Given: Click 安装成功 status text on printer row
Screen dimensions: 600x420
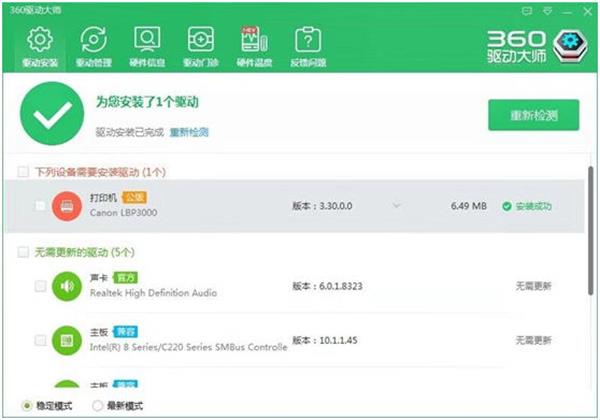Looking at the screenshot, I should pyautogui.click(x=533, y=207).
